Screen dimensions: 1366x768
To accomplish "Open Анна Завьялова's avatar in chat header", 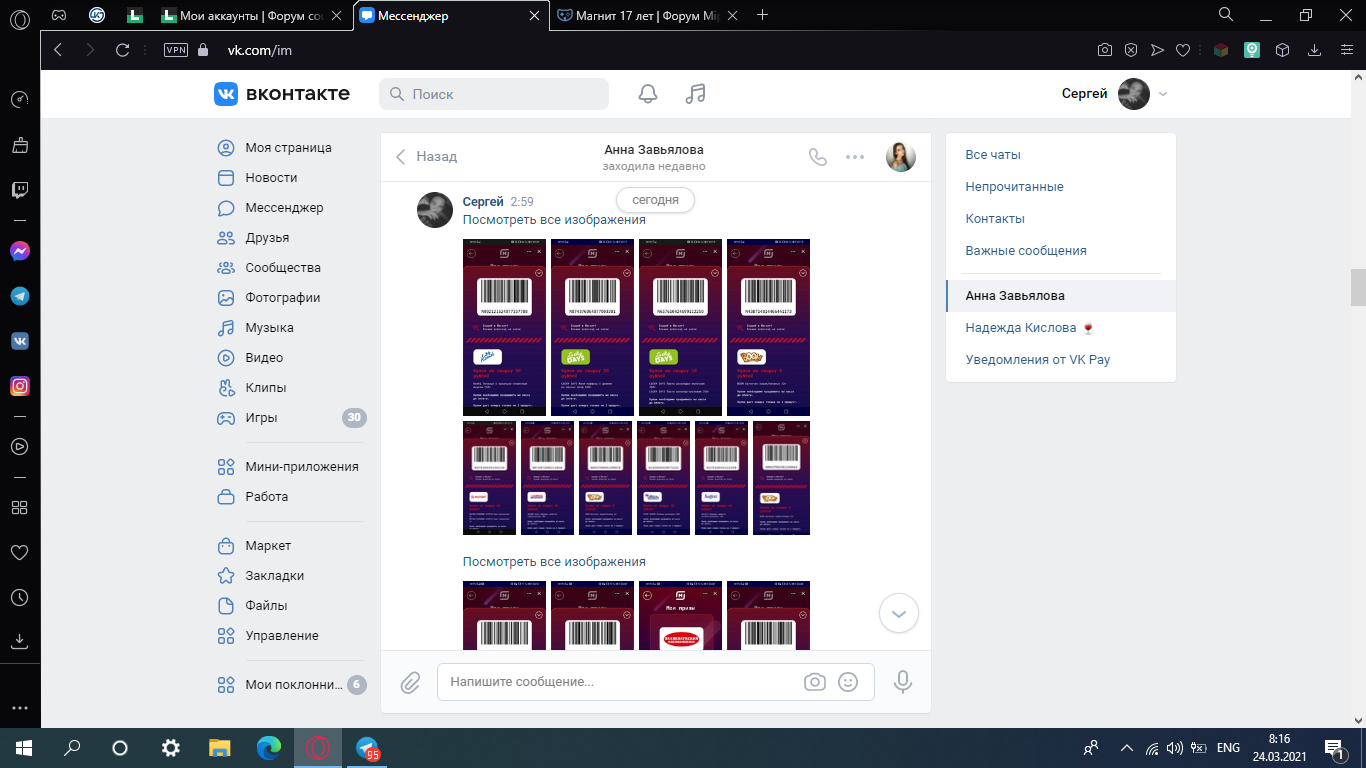I will click(901, 157).
